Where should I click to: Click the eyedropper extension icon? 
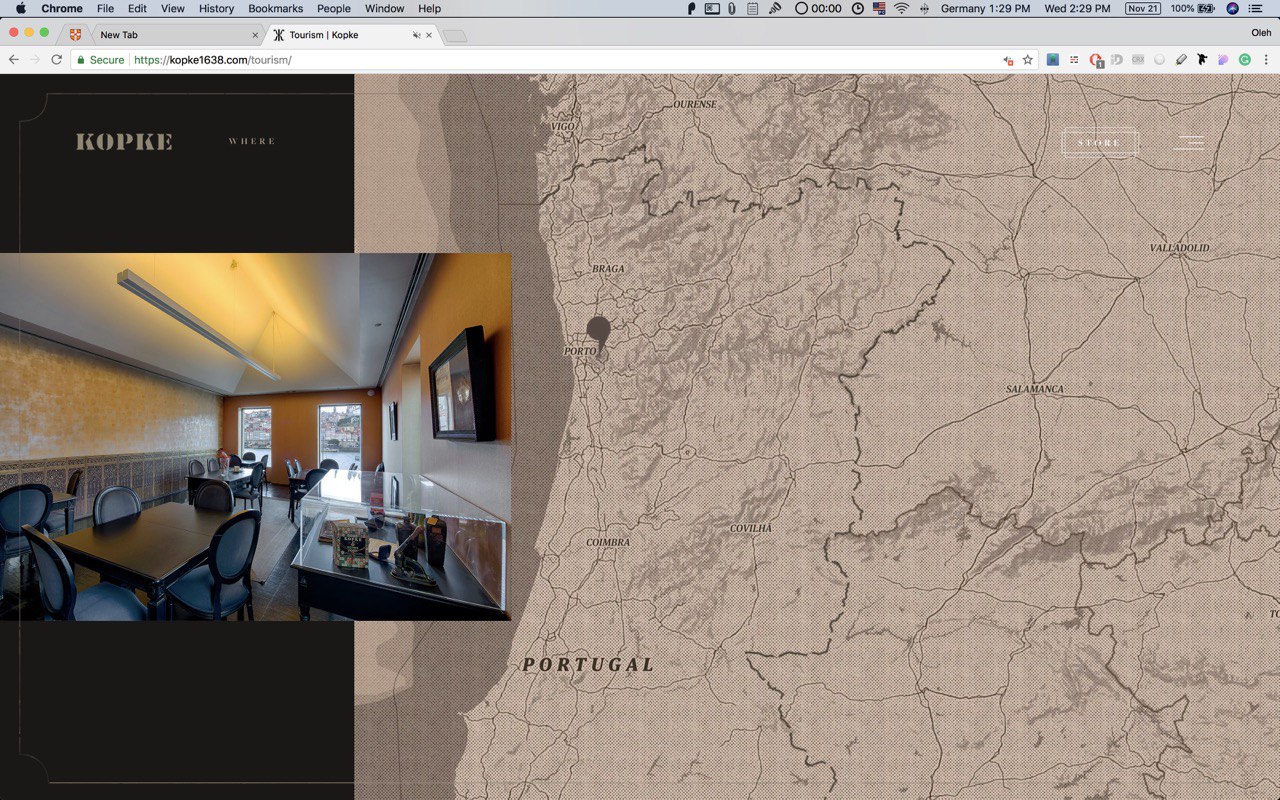(1181, 60)
